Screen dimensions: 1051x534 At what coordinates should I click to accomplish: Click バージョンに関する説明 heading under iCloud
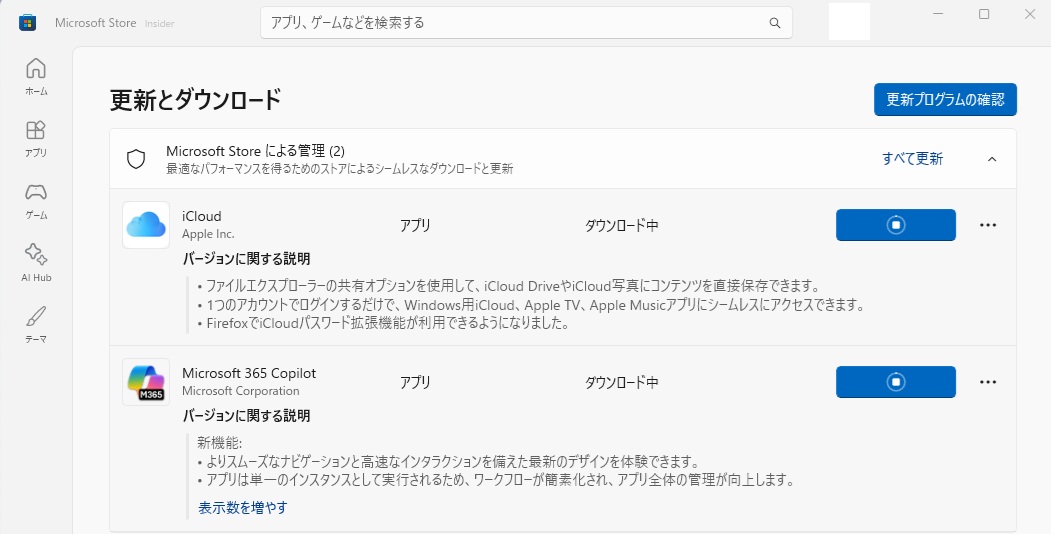point(247,259)
